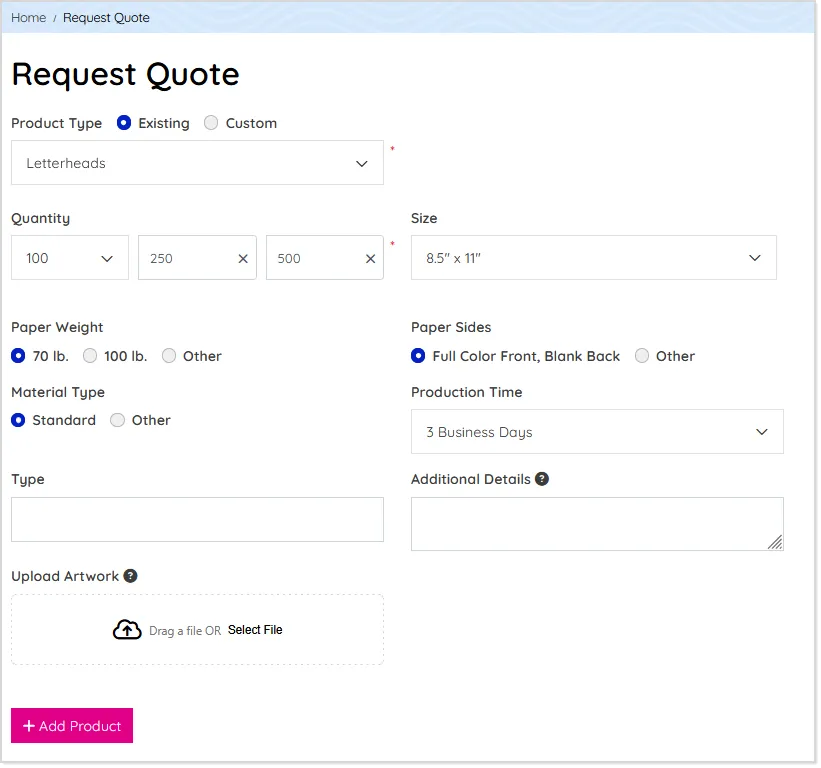This screenshot has height=768, width=821.
Task: Remove the 500 quantity with its X icon
Action: (x=371, y=259)
